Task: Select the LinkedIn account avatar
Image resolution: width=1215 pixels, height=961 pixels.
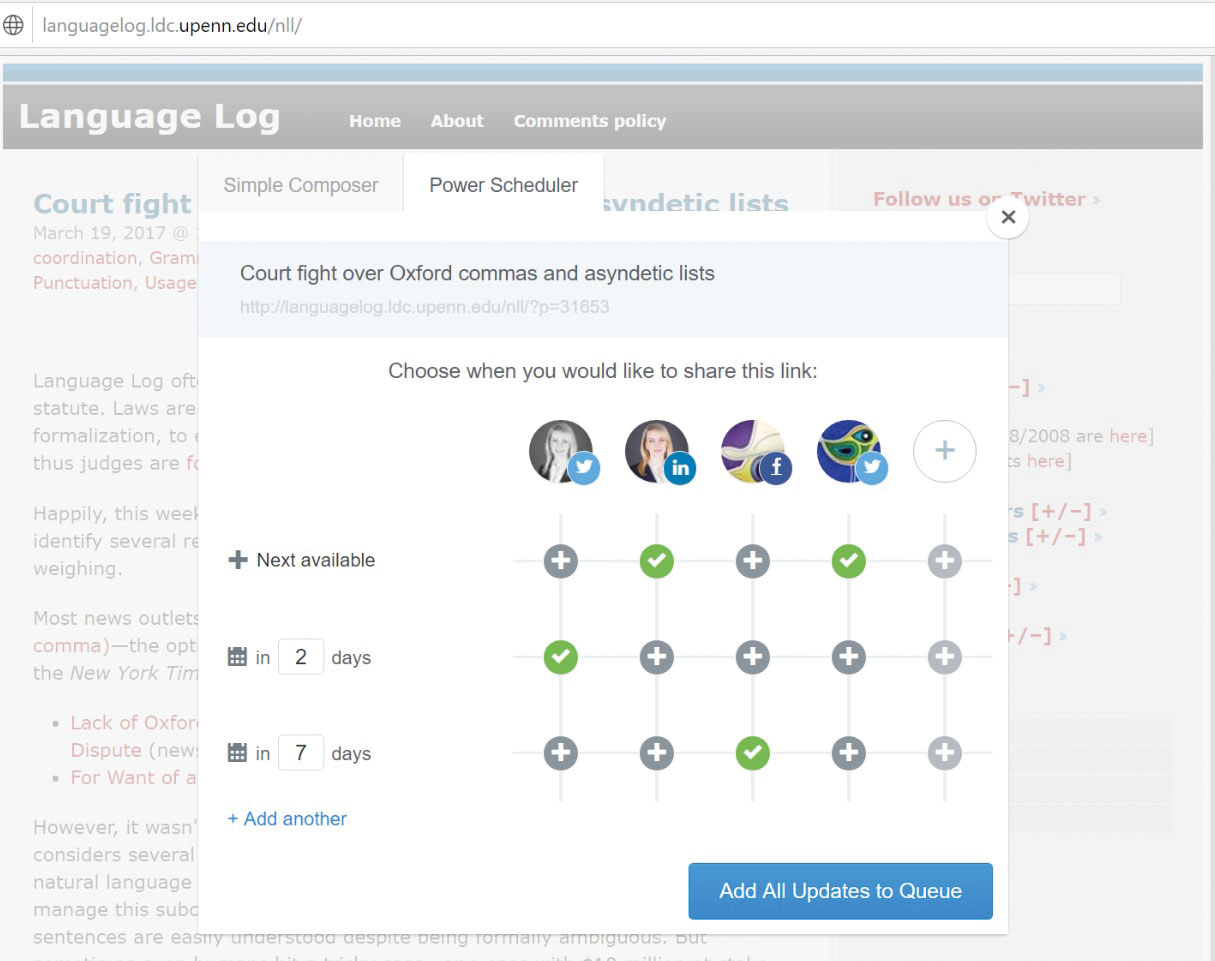Action: pyautogui.click(x=656, y=451)
